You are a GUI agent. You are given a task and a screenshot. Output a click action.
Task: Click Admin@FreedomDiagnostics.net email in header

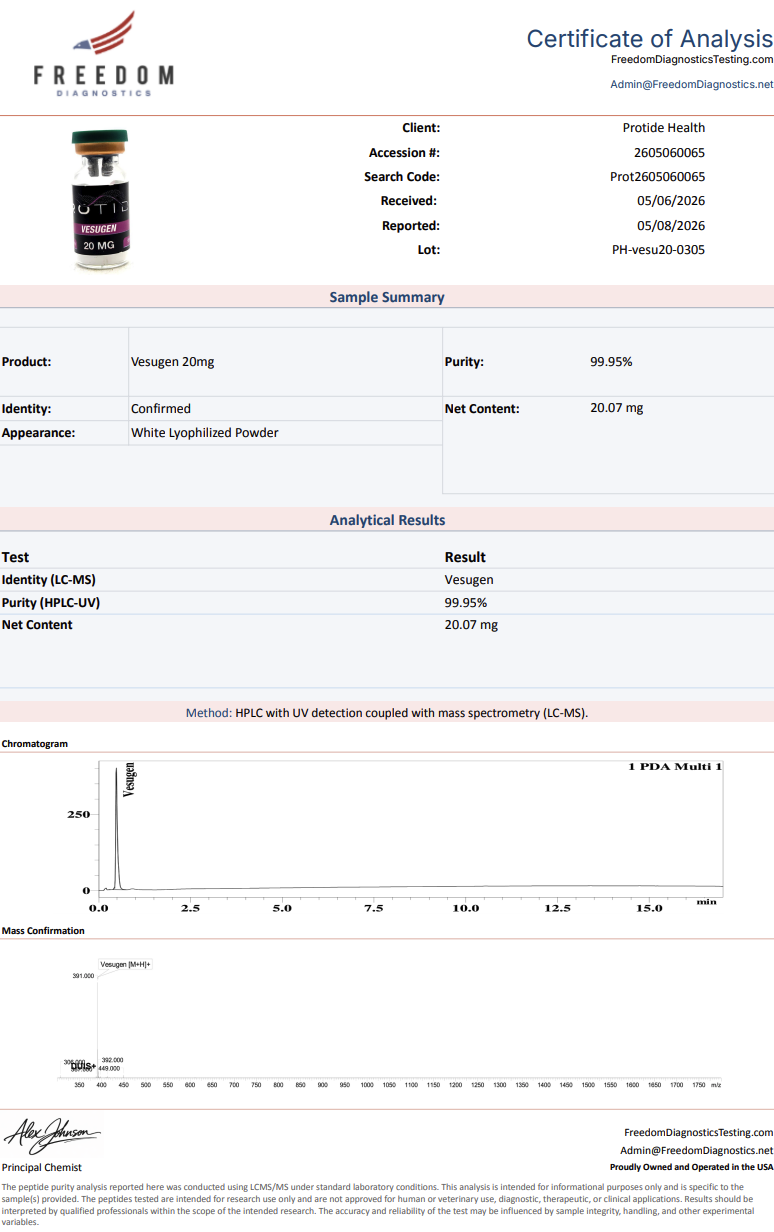tap(692, 85)
